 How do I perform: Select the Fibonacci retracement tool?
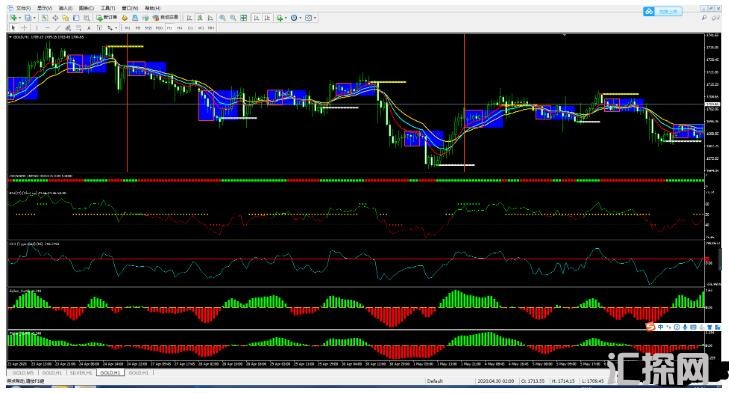pyautogui.click(x=78, y=28)
